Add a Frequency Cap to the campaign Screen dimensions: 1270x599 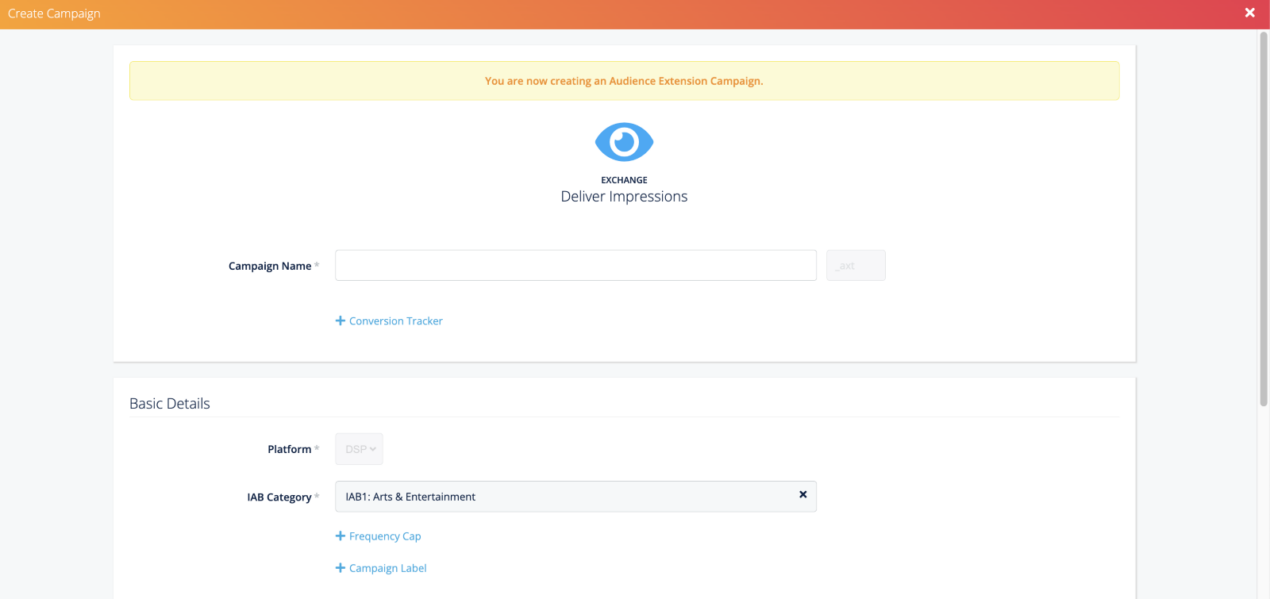[378, 536]
